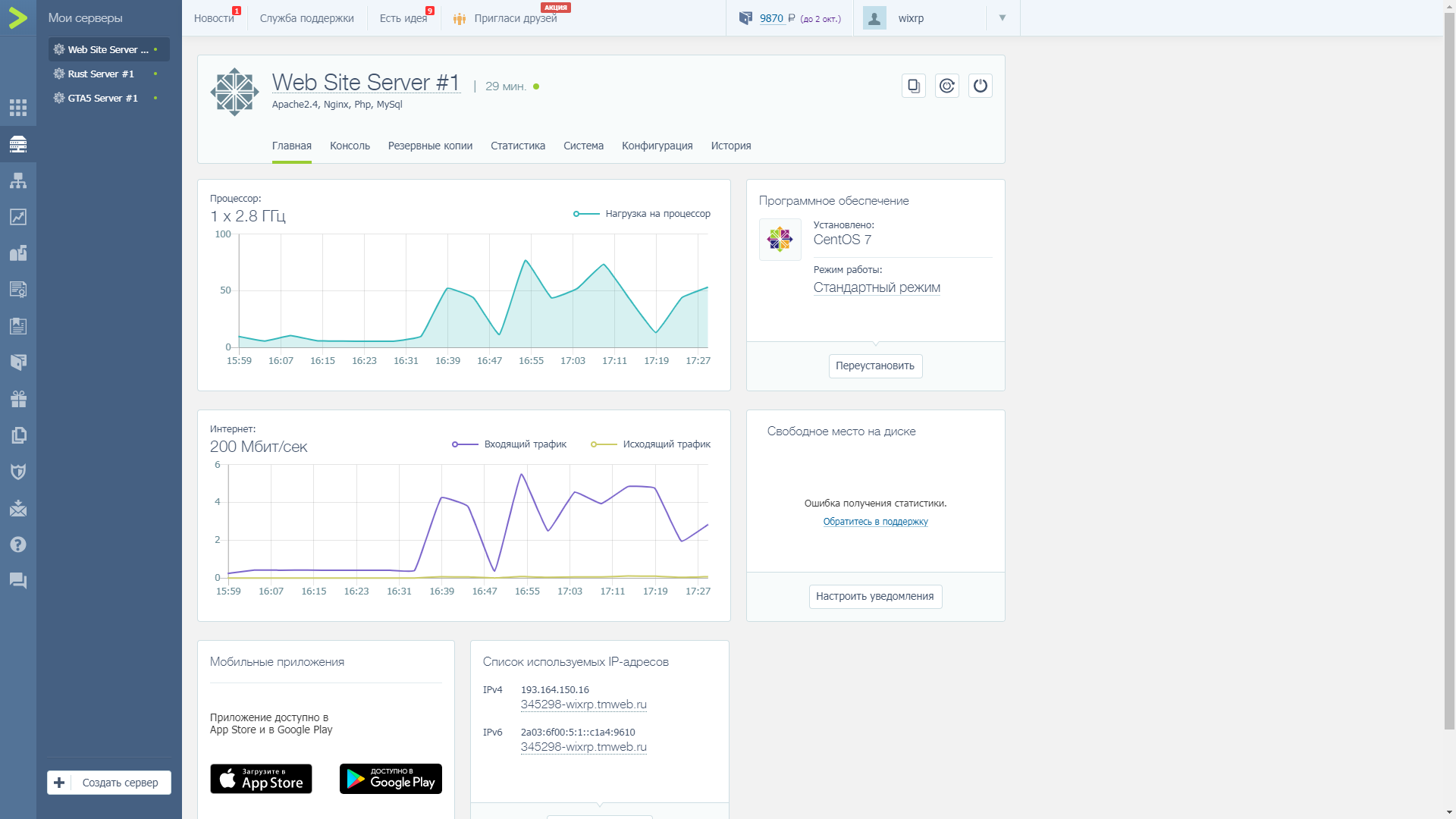This screenshot has height=819, width=1456.
Task: Open the servers icon in left sidebar
Action: click(18, 144)
